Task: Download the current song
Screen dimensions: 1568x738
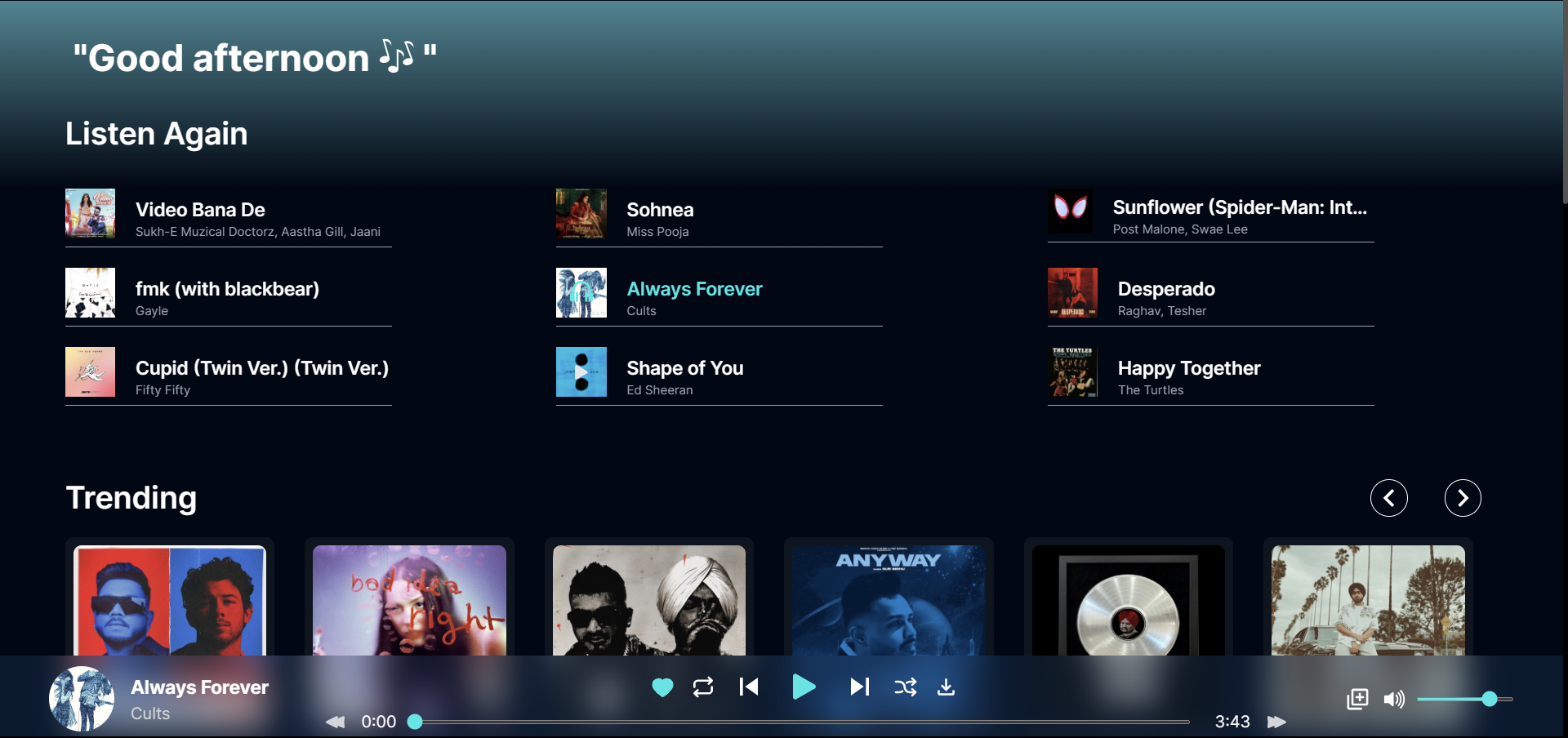Action: pyautogui.click(x=946, y=687)
